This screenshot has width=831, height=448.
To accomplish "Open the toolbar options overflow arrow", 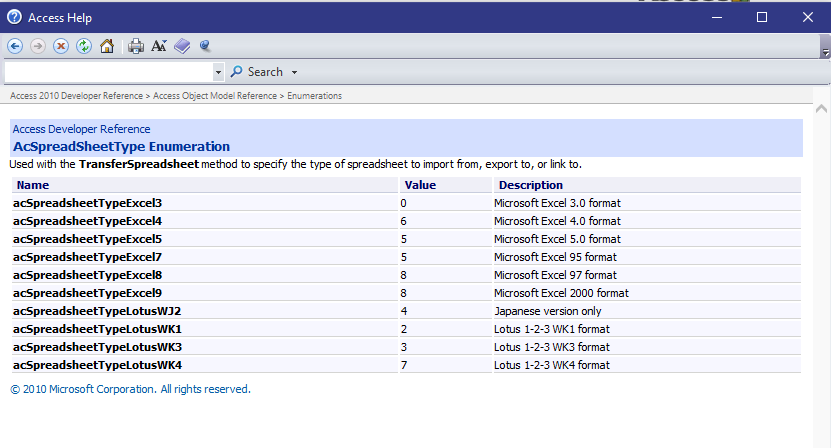I will pyautogui.click(x=825, y=50).
